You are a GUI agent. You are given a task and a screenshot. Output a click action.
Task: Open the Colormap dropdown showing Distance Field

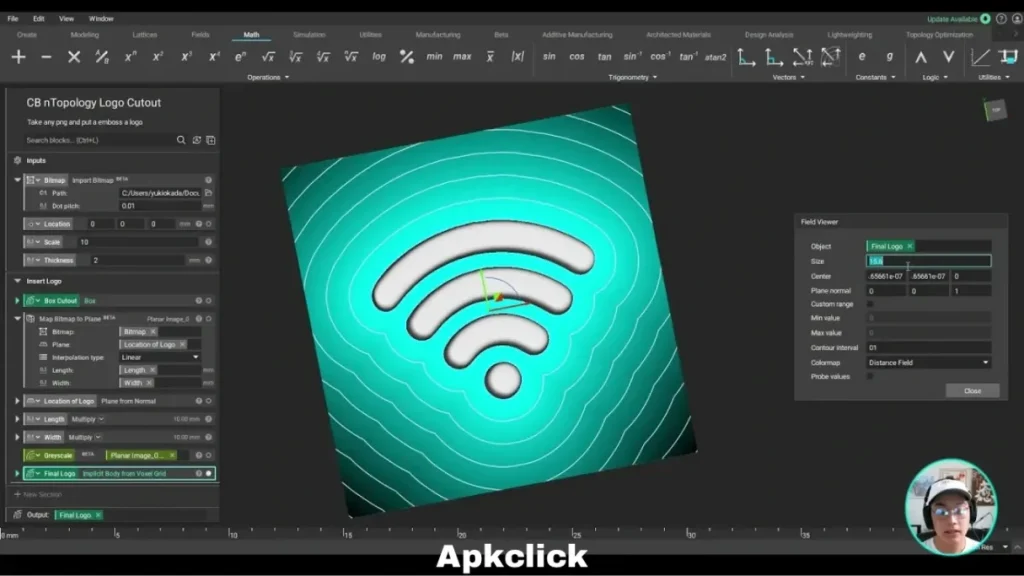tap(928, 362)
